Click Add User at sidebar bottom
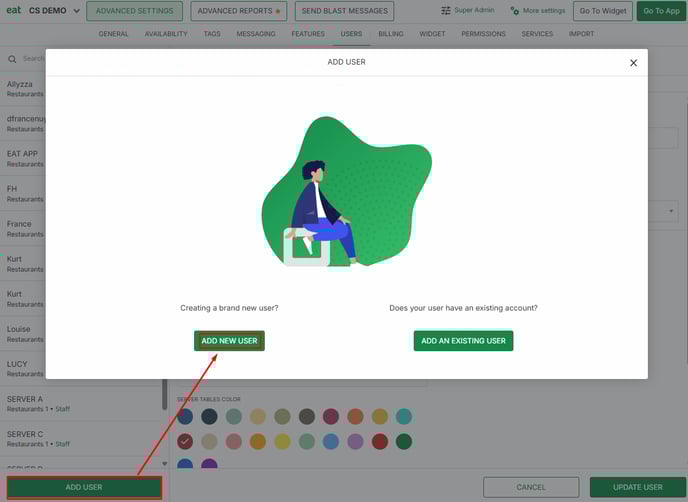This screenshot has height=502, width=688. pyautogui.click(x=84, y=487)
